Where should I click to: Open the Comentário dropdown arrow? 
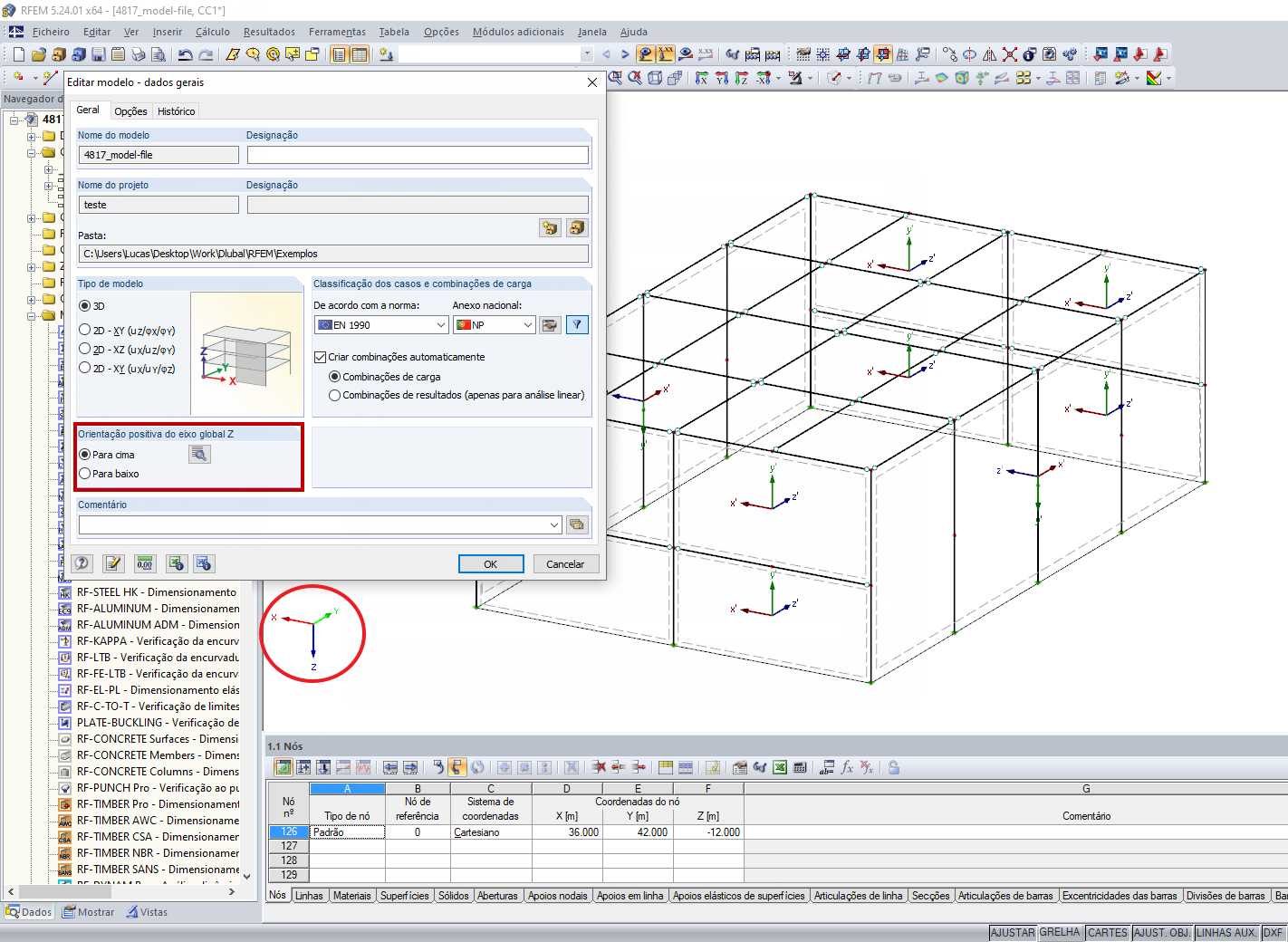(554, 524)
